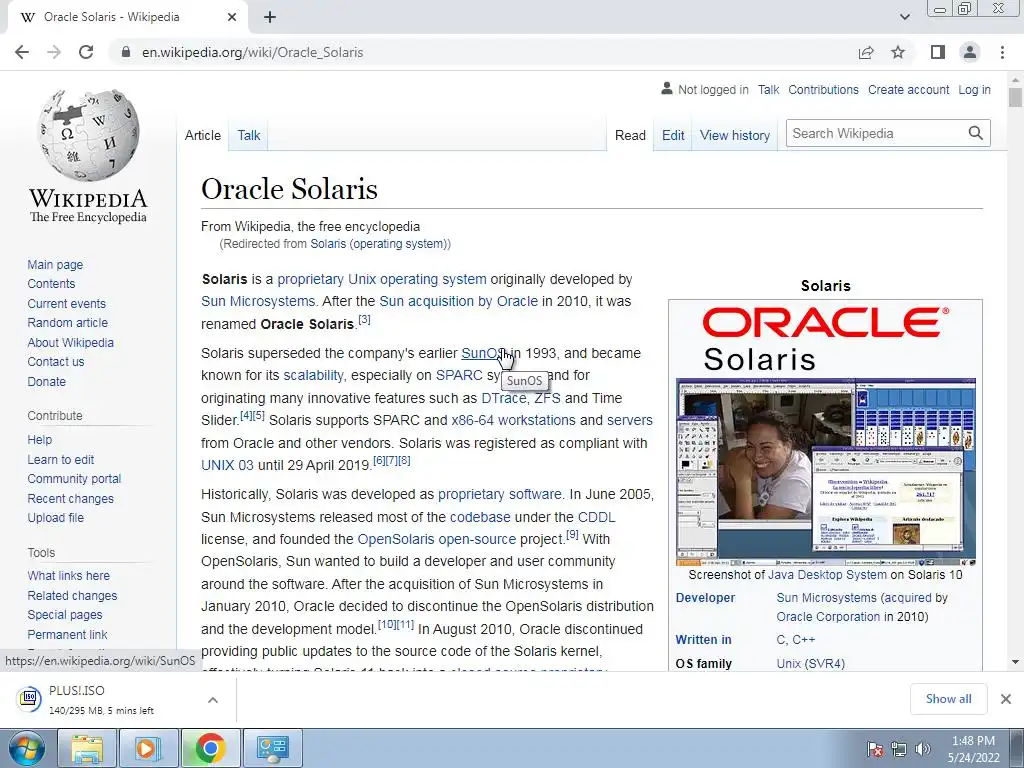Open the Main page sidebar link

pyautogui.click(x=55, y=264)
